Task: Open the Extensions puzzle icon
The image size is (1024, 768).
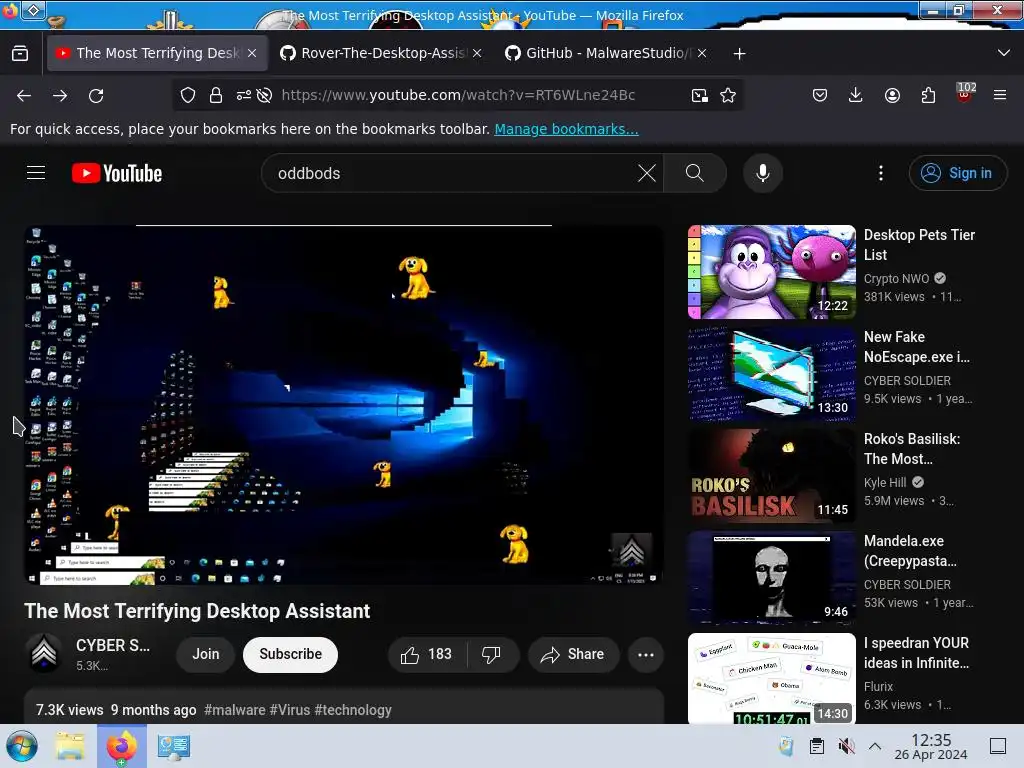Action: [x=928, y=95]
